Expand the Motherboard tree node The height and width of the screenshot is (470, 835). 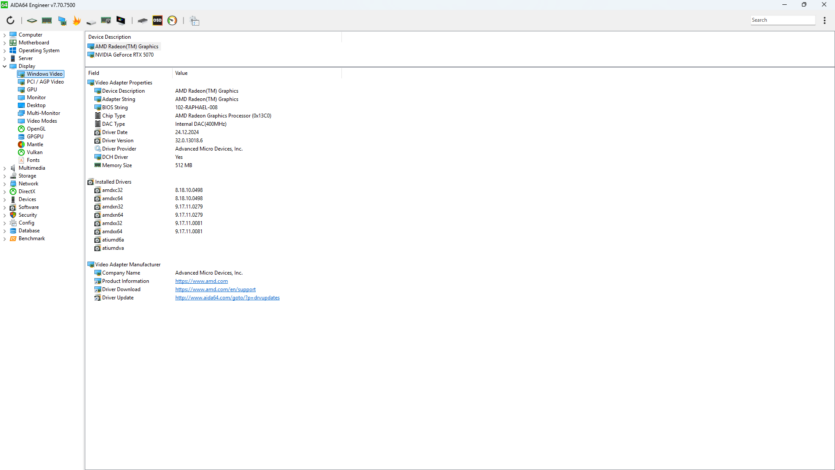(5, 43)
